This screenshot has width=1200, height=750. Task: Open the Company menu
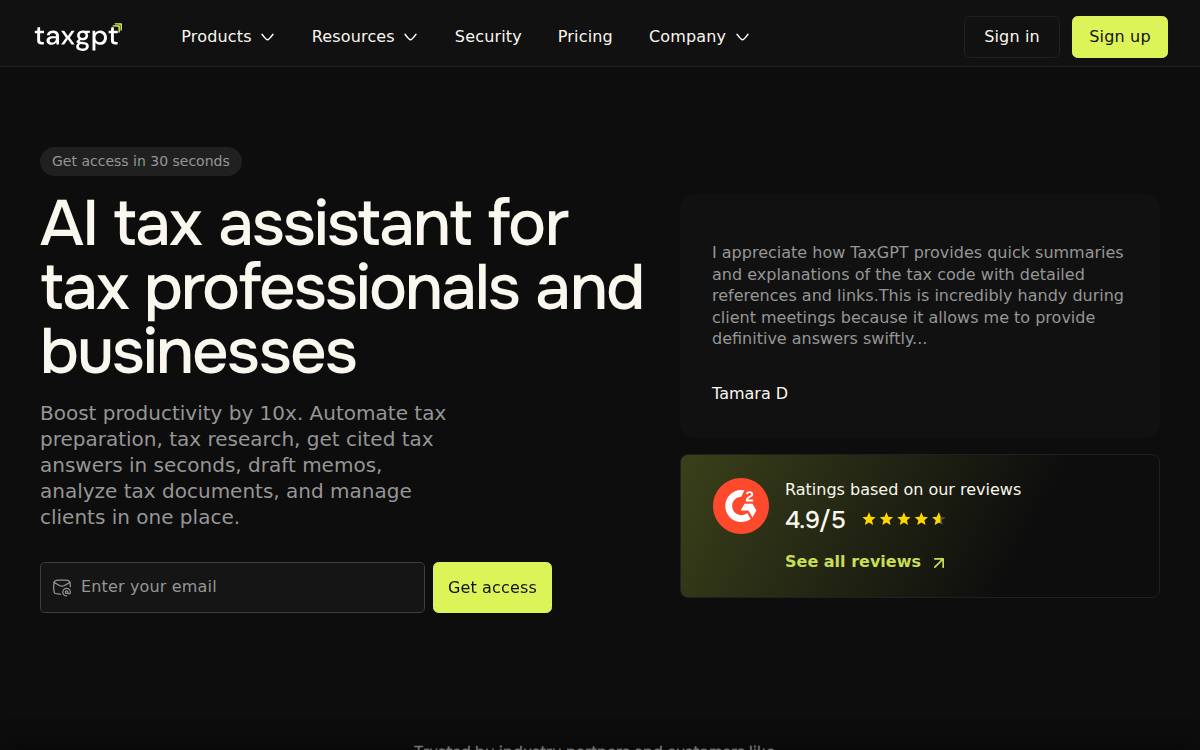[x=699, y=36]
